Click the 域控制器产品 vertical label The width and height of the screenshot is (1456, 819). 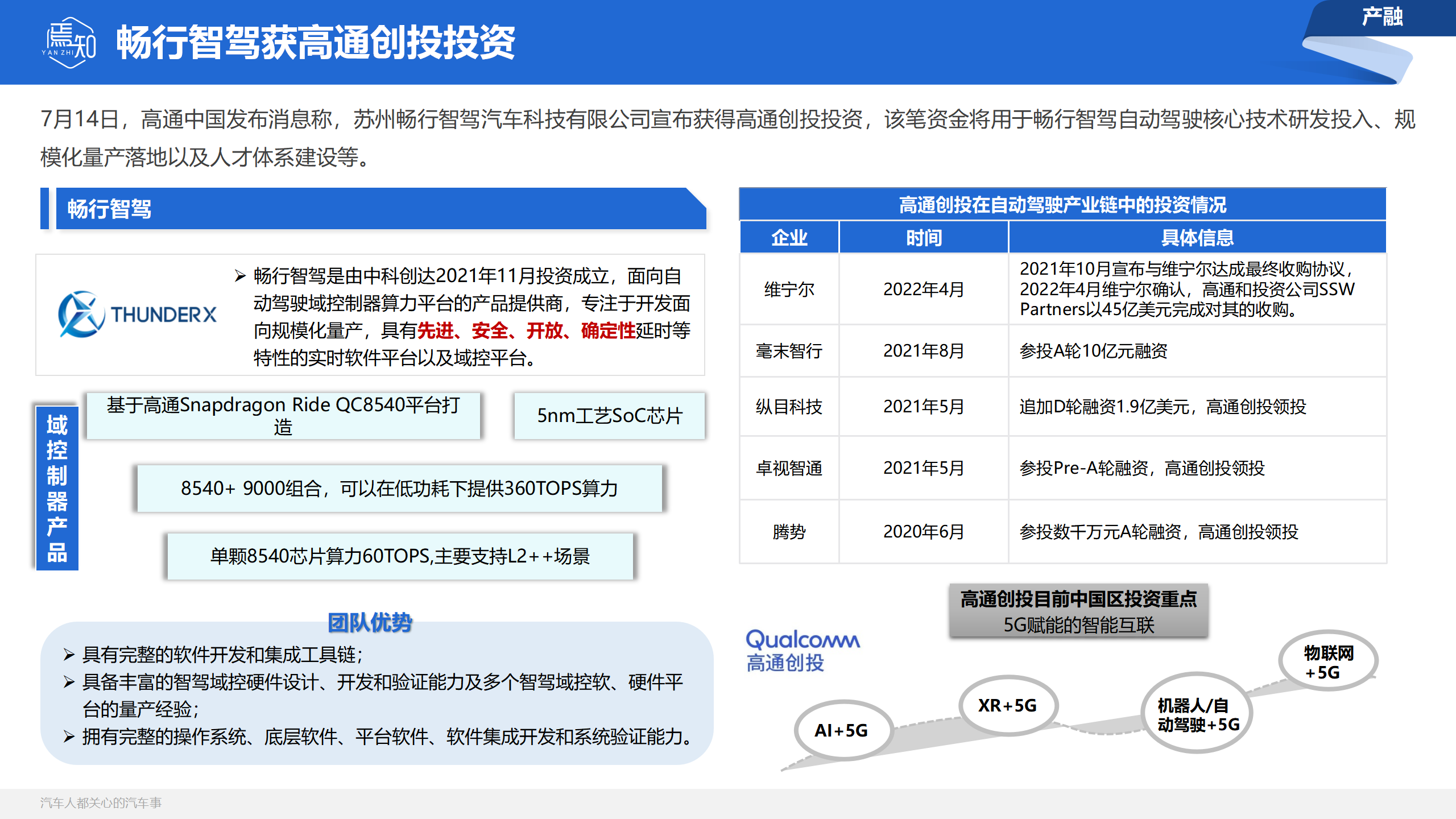click(x=57, y=487)
